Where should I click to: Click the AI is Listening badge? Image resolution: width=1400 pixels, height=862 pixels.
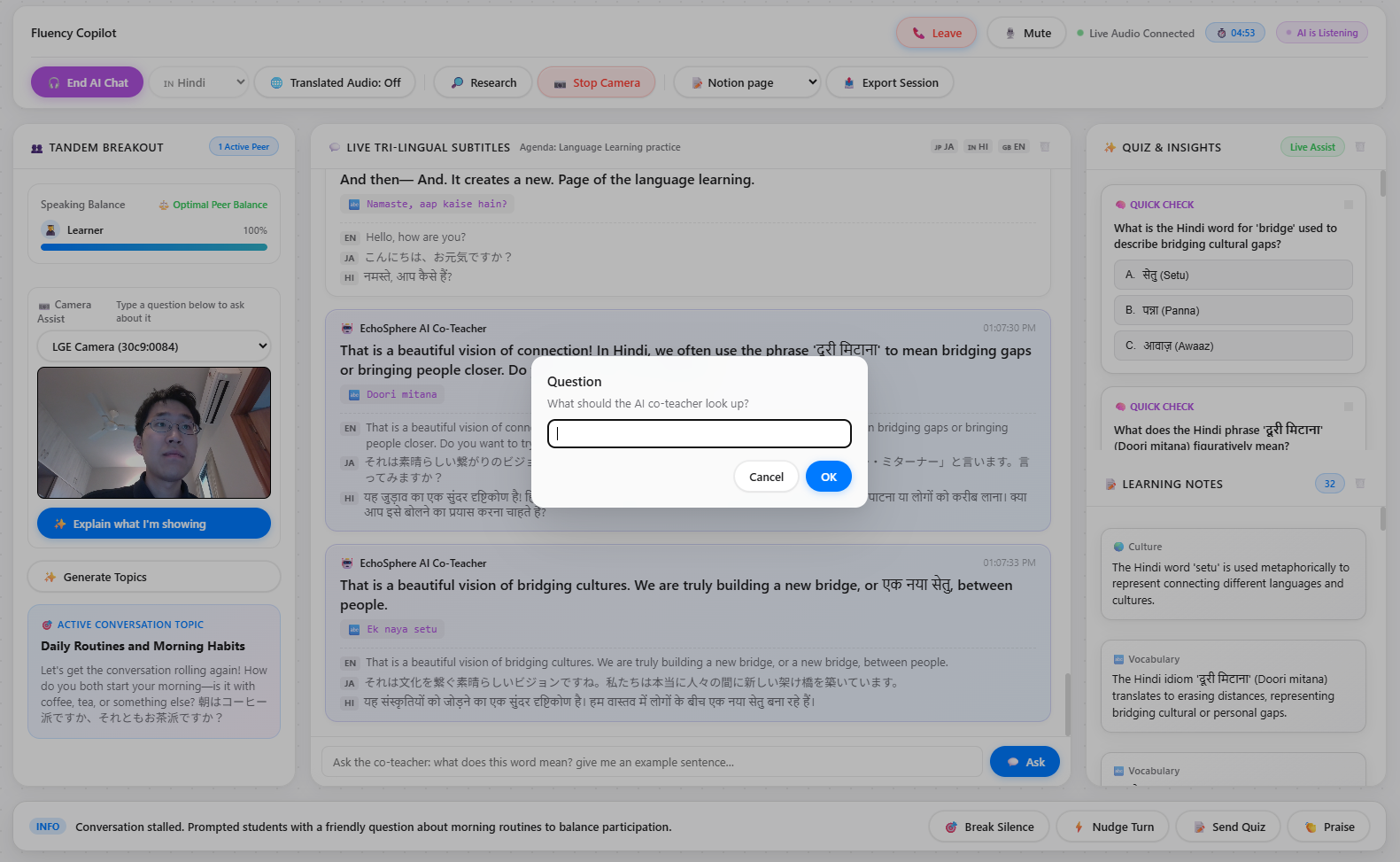tap(1322, 33)
